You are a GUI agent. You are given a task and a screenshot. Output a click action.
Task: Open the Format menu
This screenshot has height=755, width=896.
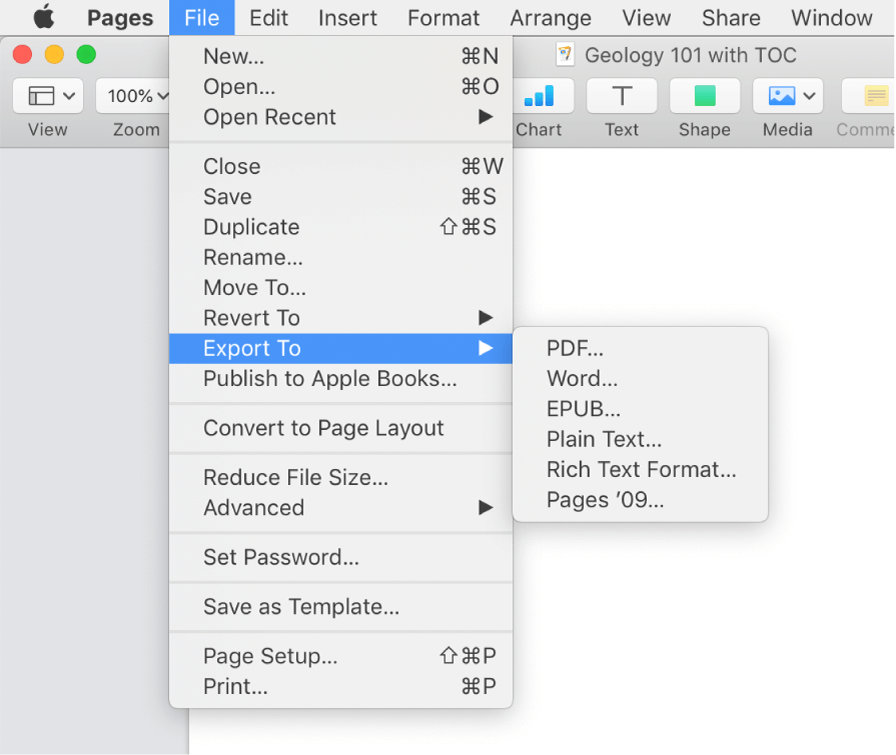pyautogui.click(x=444, y=17)
